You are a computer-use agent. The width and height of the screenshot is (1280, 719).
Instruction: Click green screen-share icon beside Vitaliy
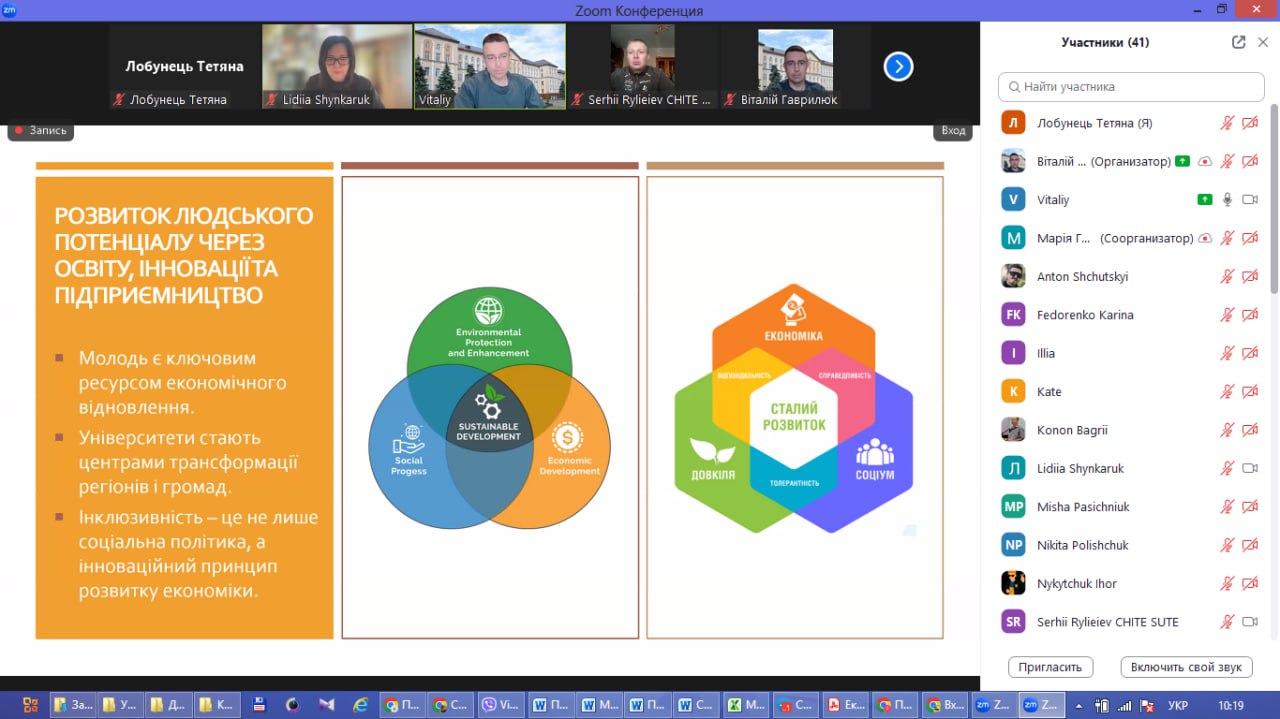(x=1205, y=200)
